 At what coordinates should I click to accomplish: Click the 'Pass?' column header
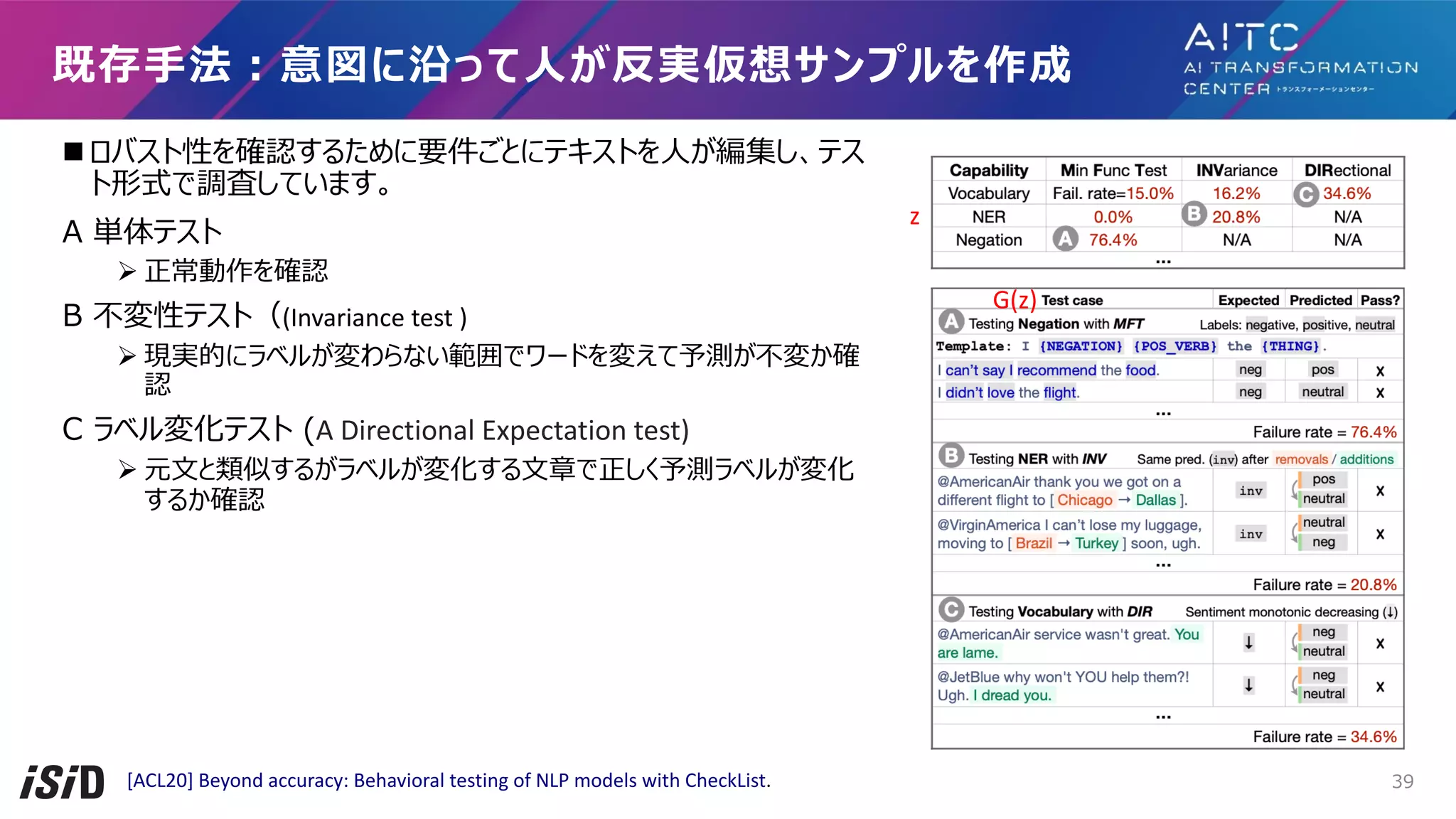tap(1381, 300)
